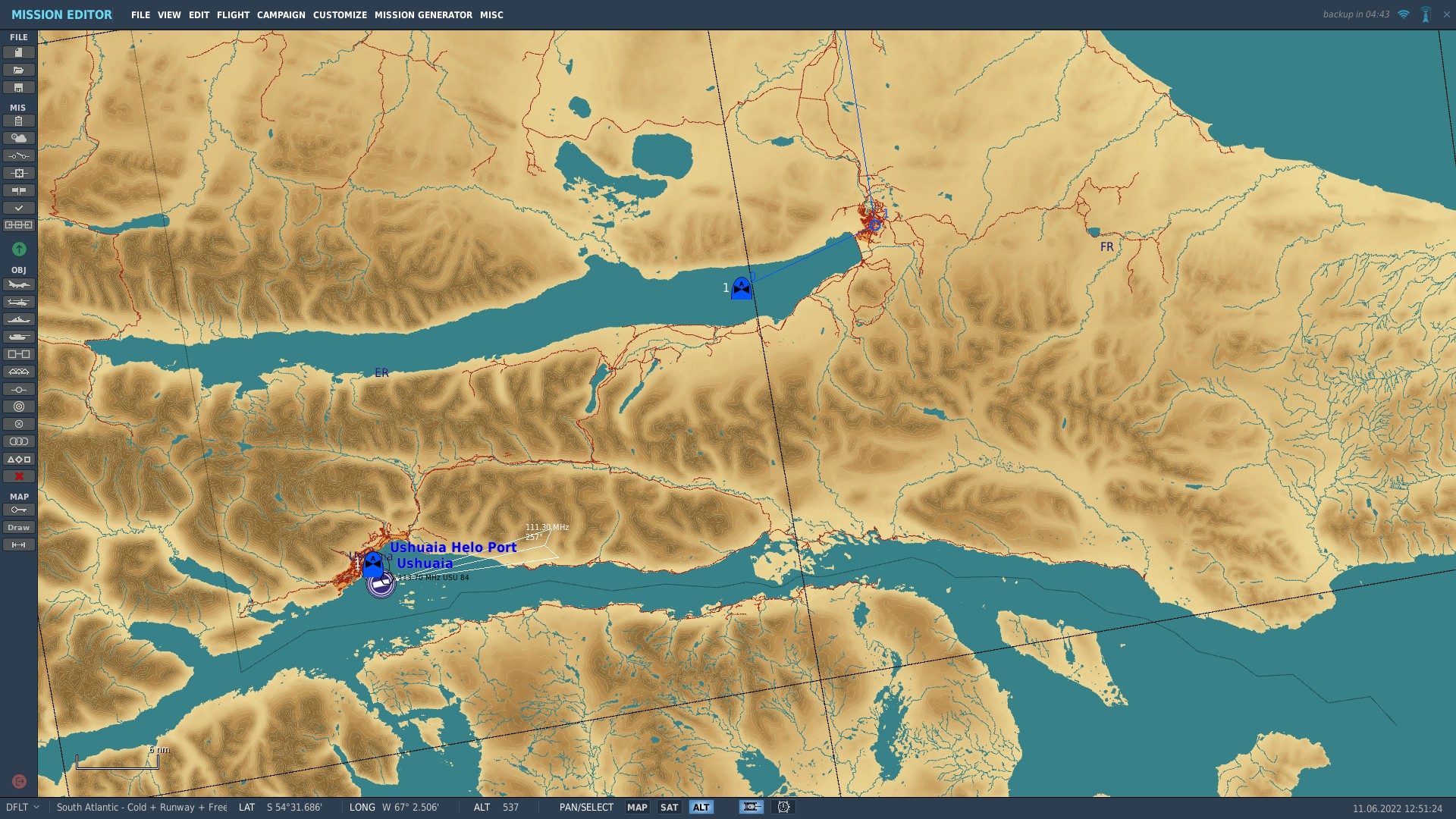Viewport: 1456px width, 819px height.
Task: Click the Draw button in MAP section
Action: [x=19, y=527]
